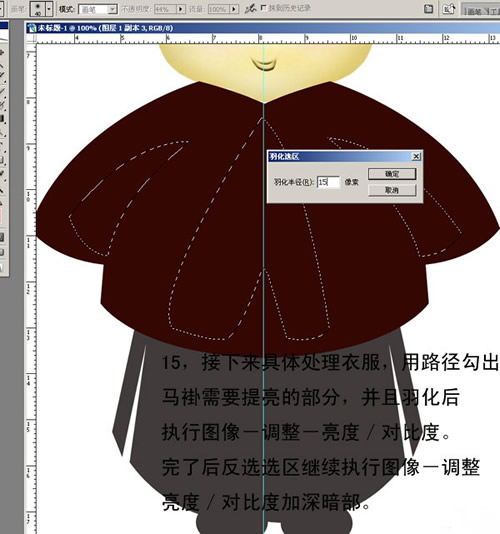This screenshot has height=534, width=500.
Task: Click the screen mode icon in toolbox
Action: (x=2, y=252)
